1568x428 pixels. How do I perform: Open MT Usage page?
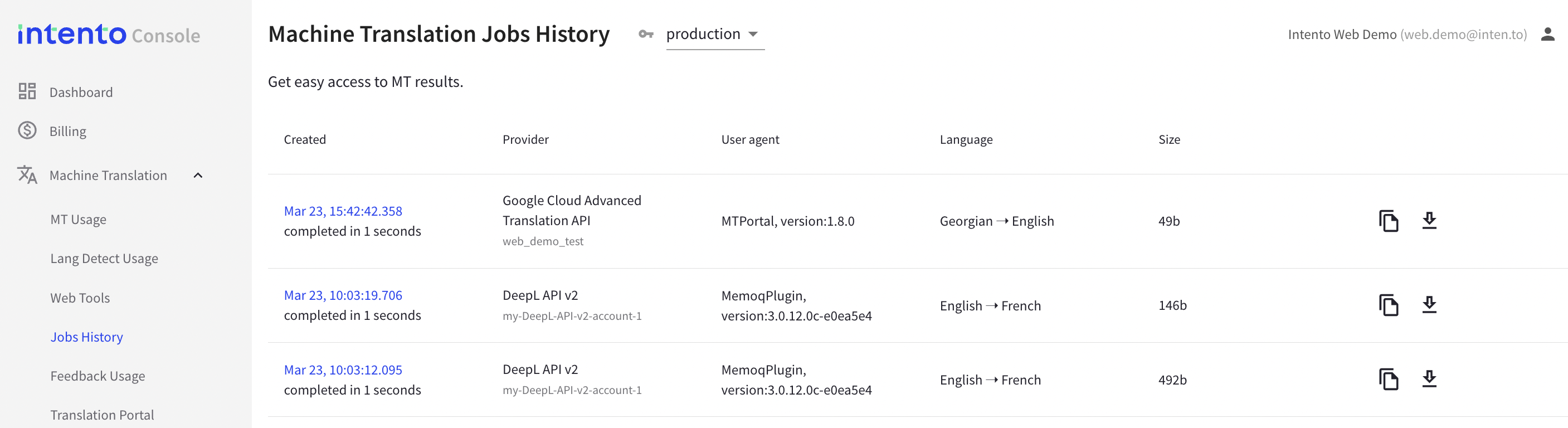pos(78,220)
